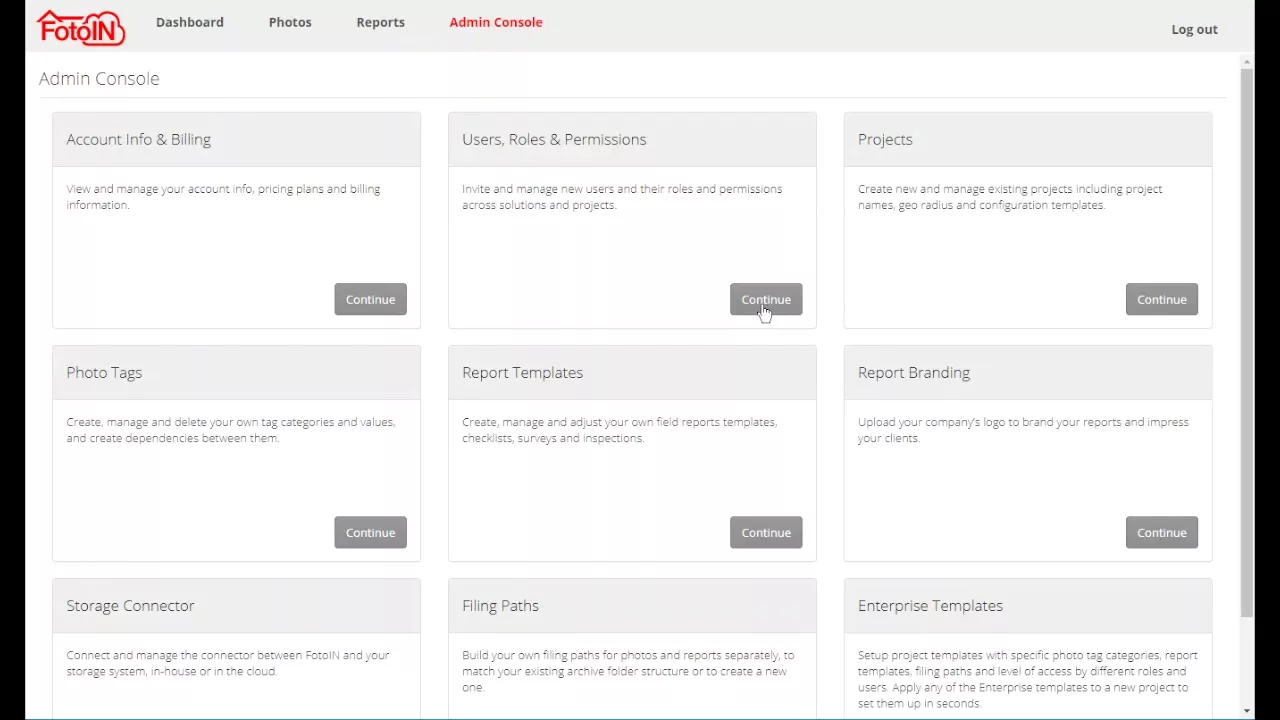Click the Report Templates heading
Screen dimensions: 1280x720
click(x=522, y=372)
